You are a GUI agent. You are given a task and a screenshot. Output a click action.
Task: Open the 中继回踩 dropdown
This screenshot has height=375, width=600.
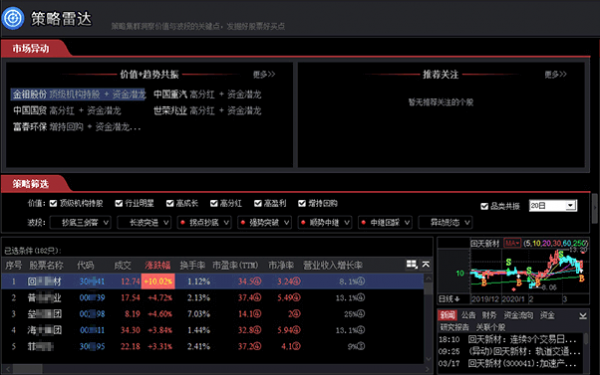[385, 222]
